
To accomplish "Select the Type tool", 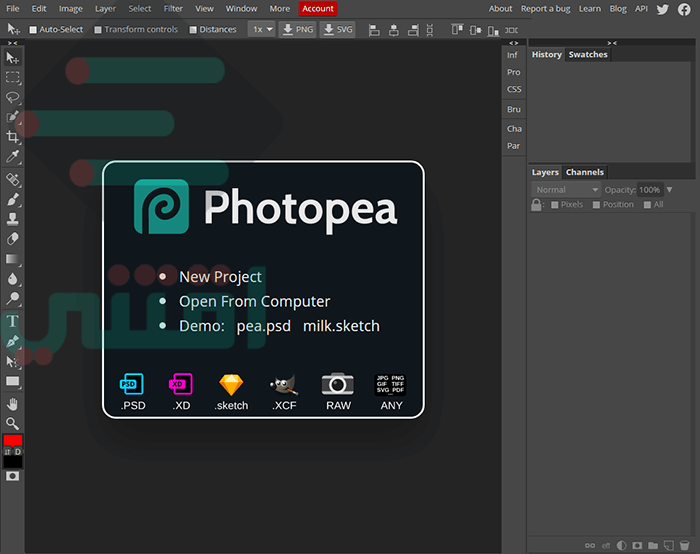I will tap(12, 321).
